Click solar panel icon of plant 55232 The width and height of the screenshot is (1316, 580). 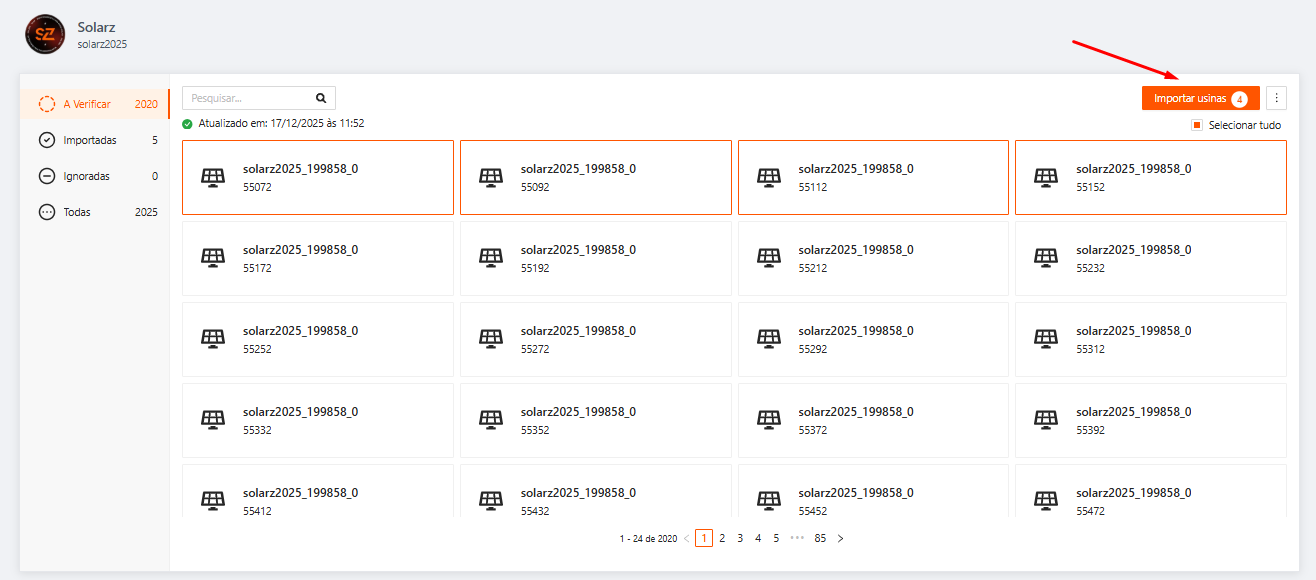(x=1046, y=258)
